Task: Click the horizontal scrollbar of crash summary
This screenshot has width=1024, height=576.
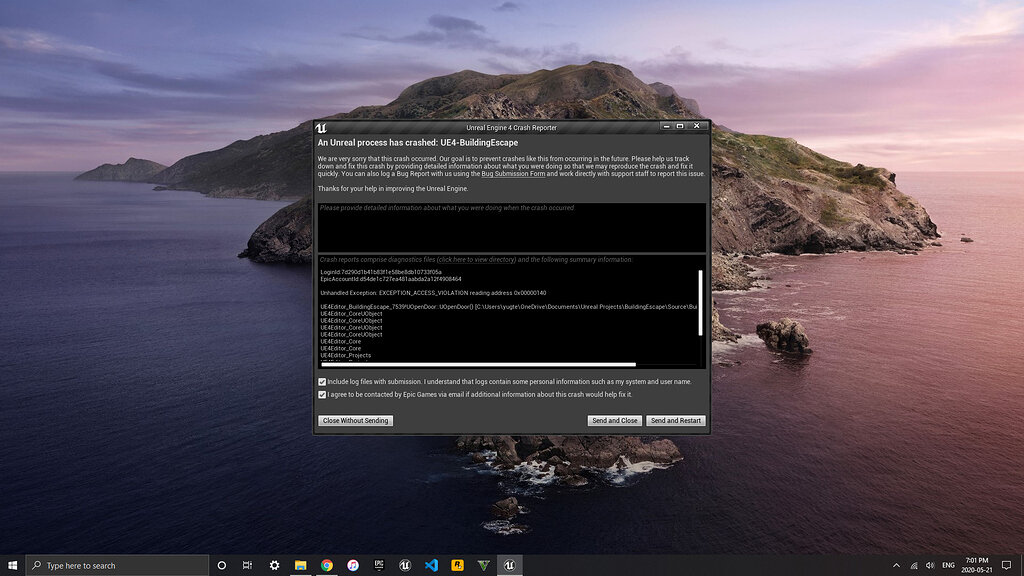Action: [478, 365]
